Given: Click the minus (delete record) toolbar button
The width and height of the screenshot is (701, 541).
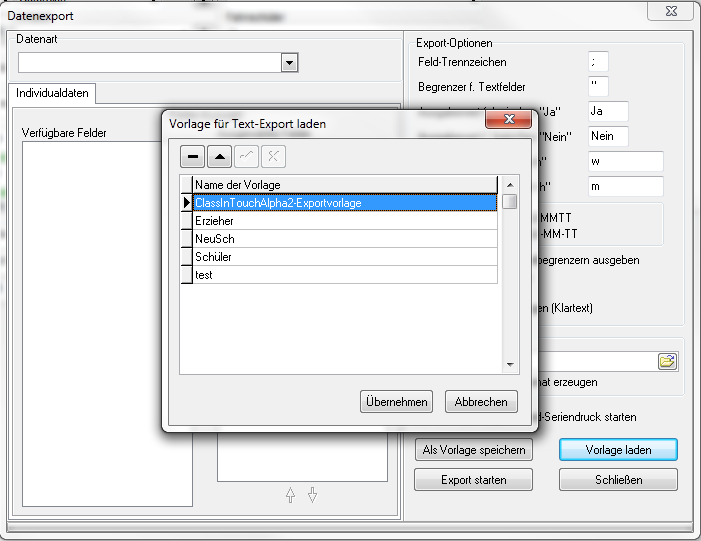Looking at the screenshot, I should click(x=193, y=157).
